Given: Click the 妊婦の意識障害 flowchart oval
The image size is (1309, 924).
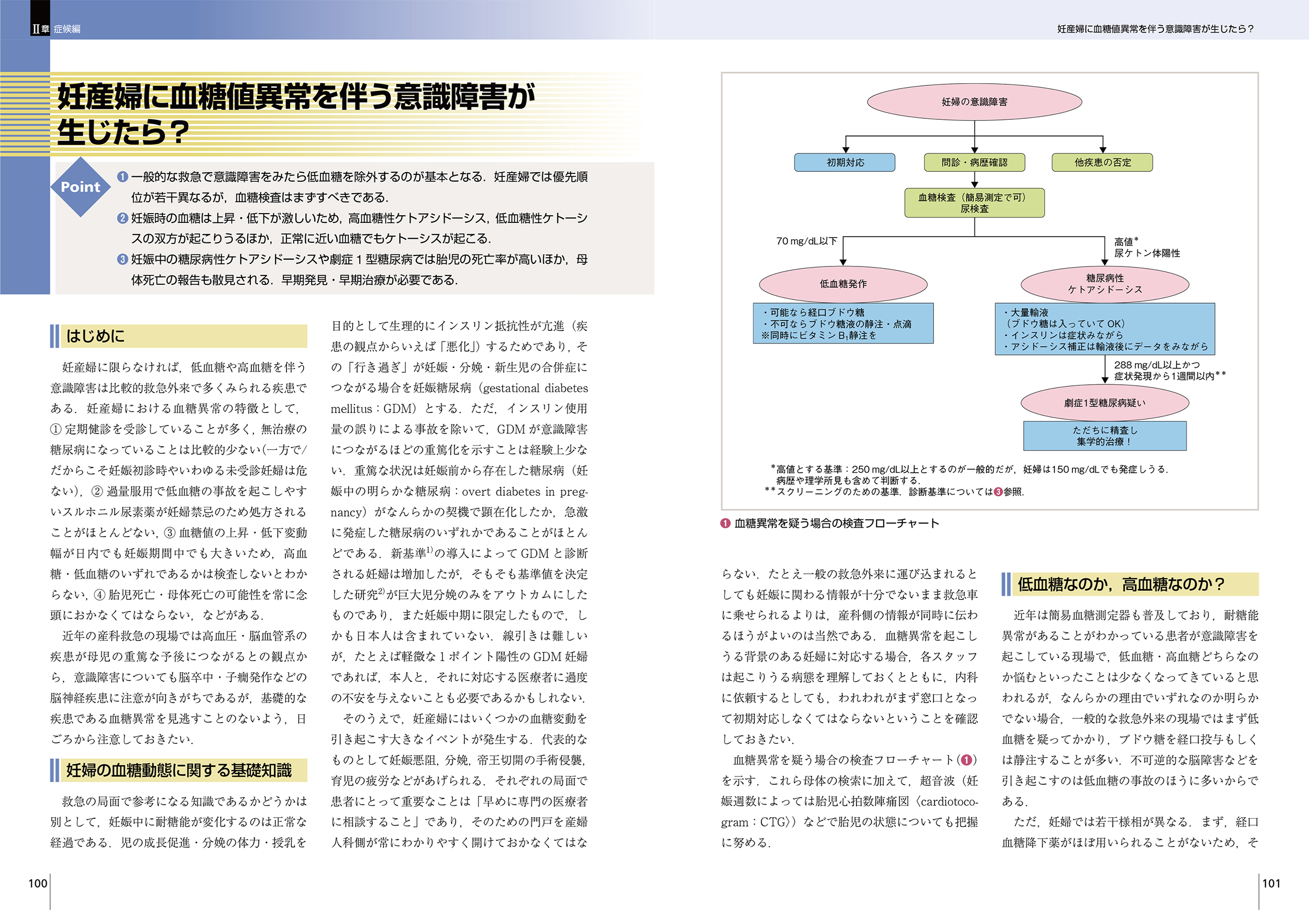Looking at the screenshot, I should coord(974,102).
